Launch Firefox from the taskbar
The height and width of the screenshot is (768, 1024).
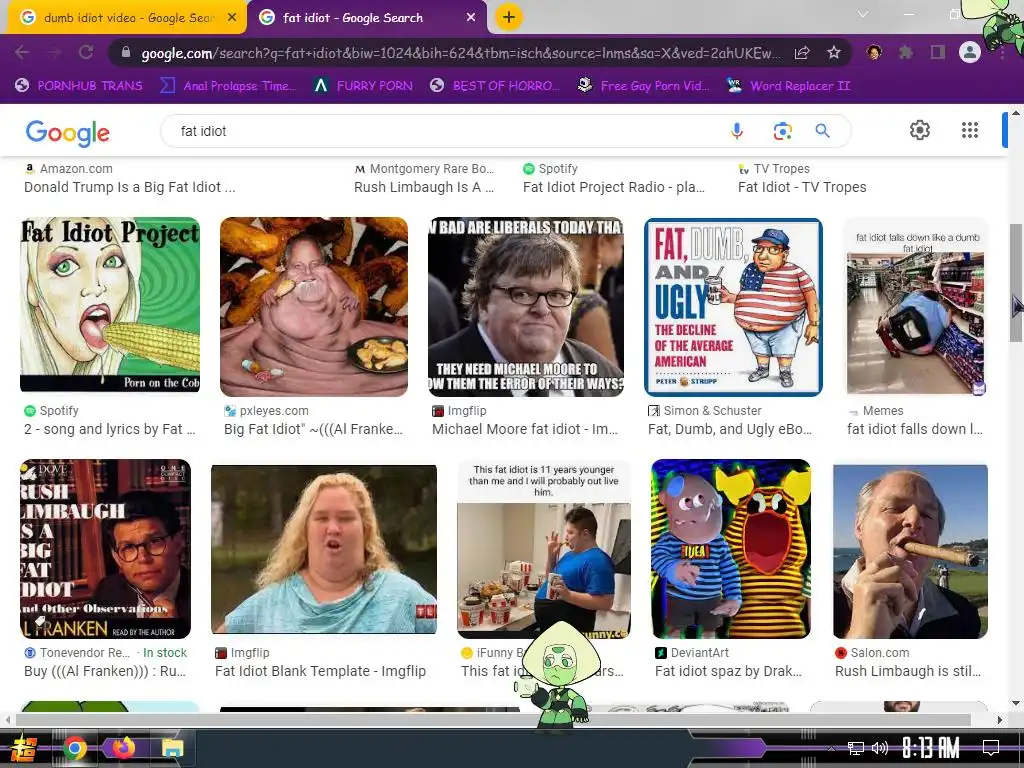click(123, 748)
